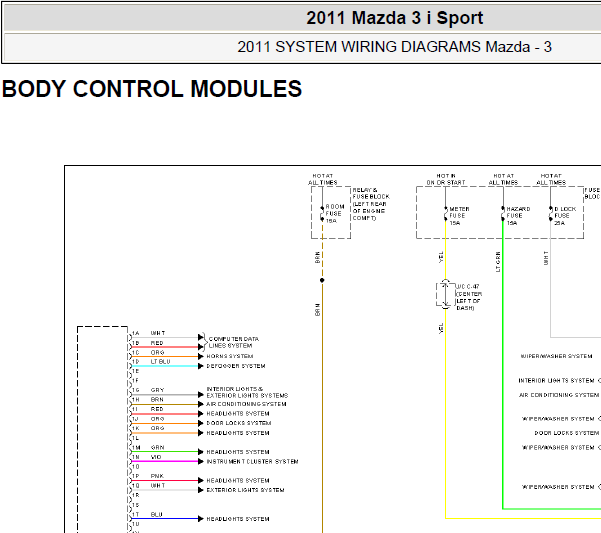The image size is (601, 533).
Task: Click the right-side "DOOR LOCKS SYSTEM" label
Action: [567, 433]
